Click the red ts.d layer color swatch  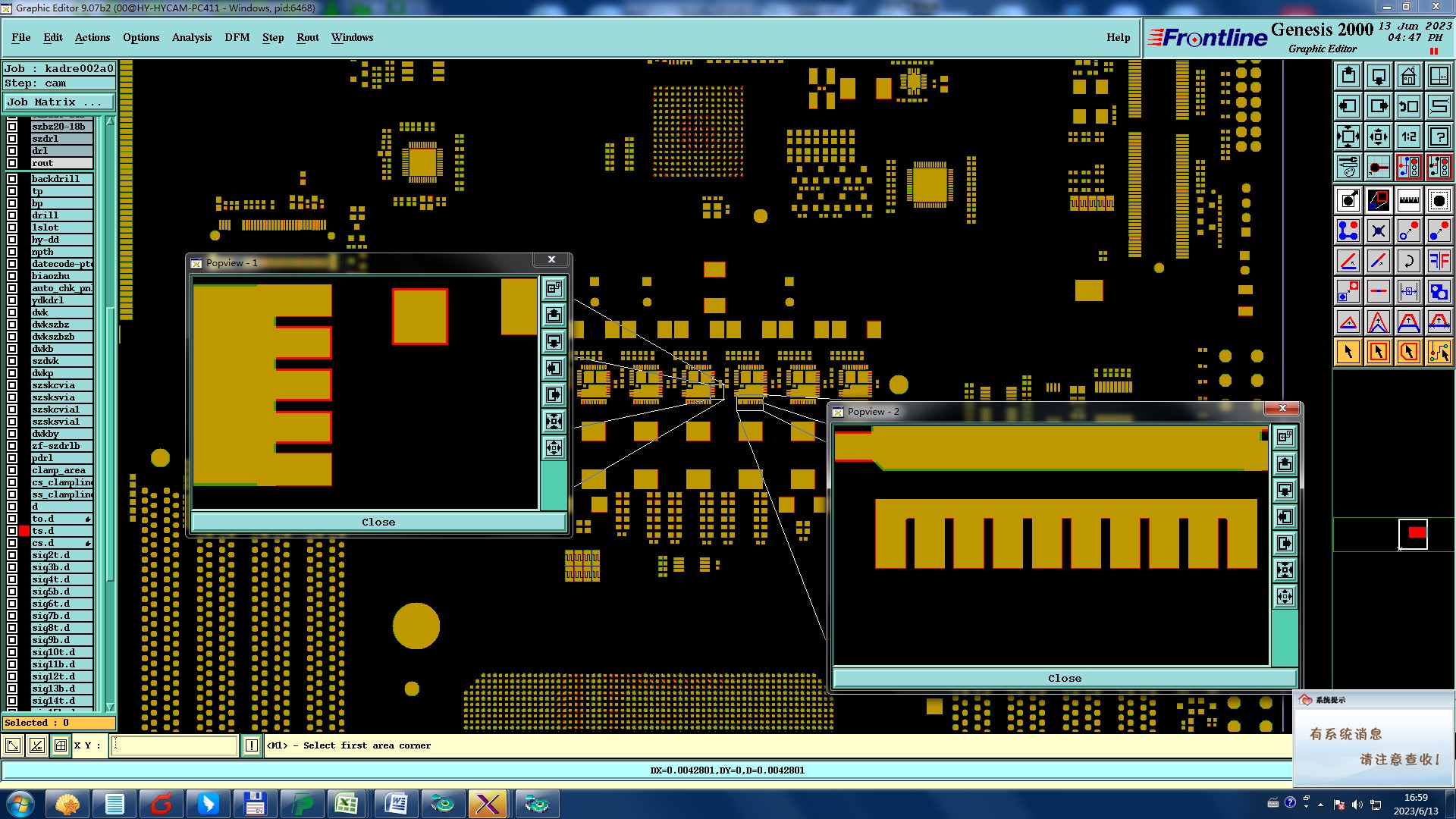(x=24, y=531)
